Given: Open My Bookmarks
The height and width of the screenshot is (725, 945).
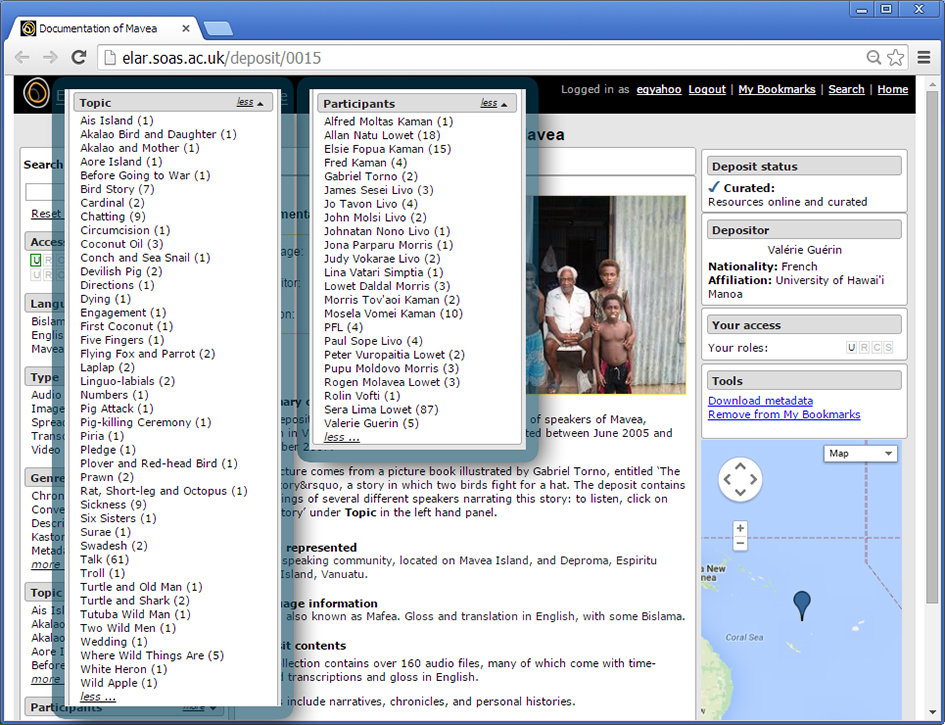Looking at the screenshot, I should point(777,89).
